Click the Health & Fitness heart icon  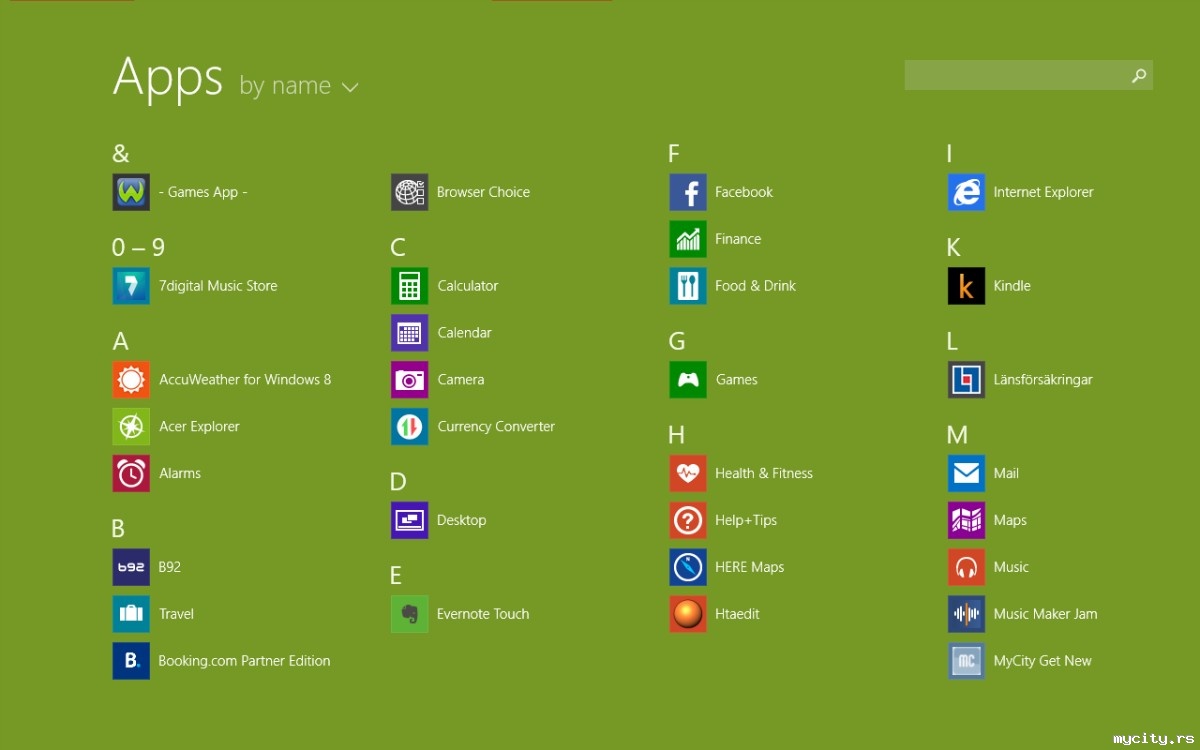point(688,473)
